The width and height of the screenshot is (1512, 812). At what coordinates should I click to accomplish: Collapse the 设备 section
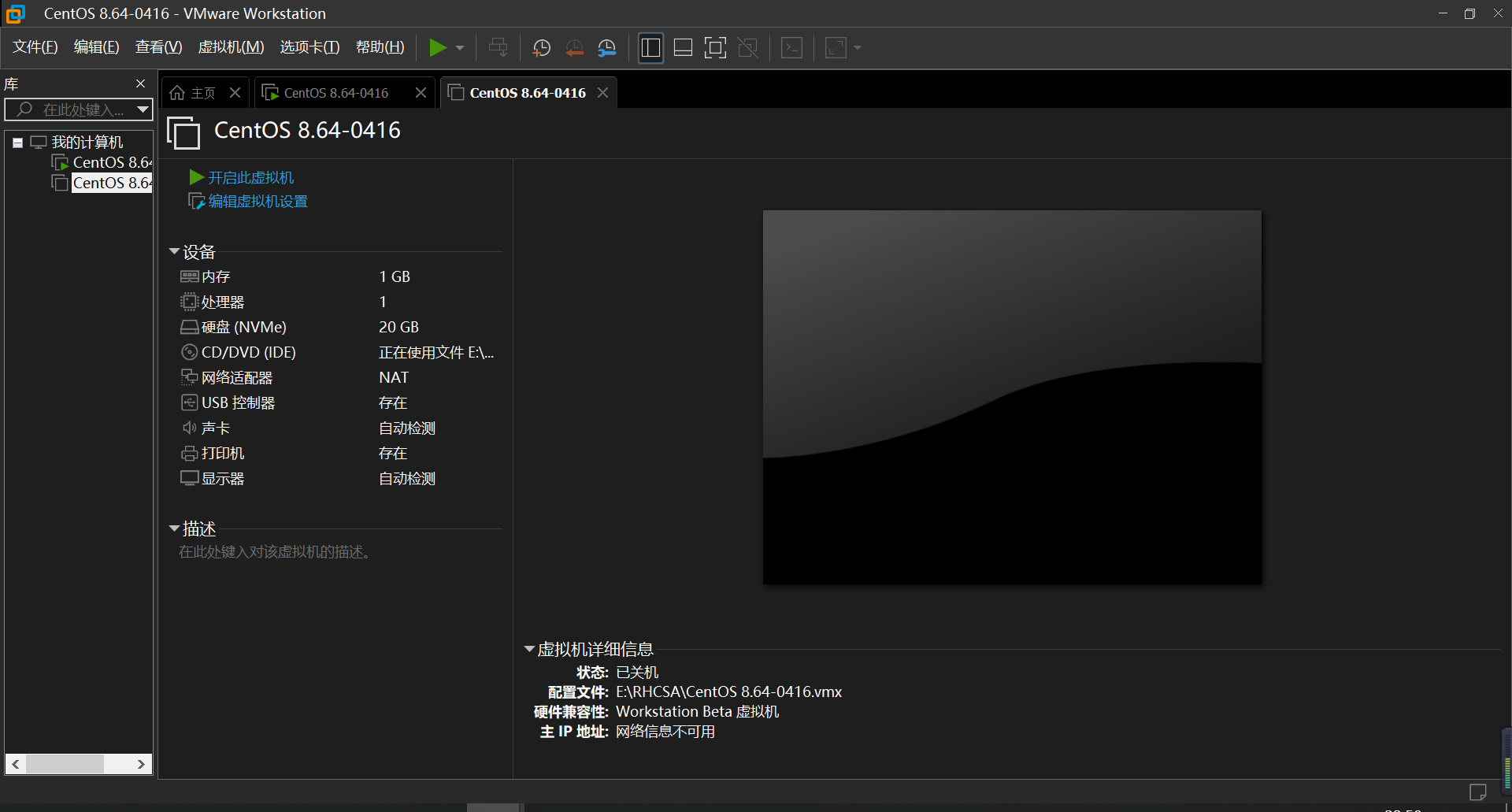174,252
